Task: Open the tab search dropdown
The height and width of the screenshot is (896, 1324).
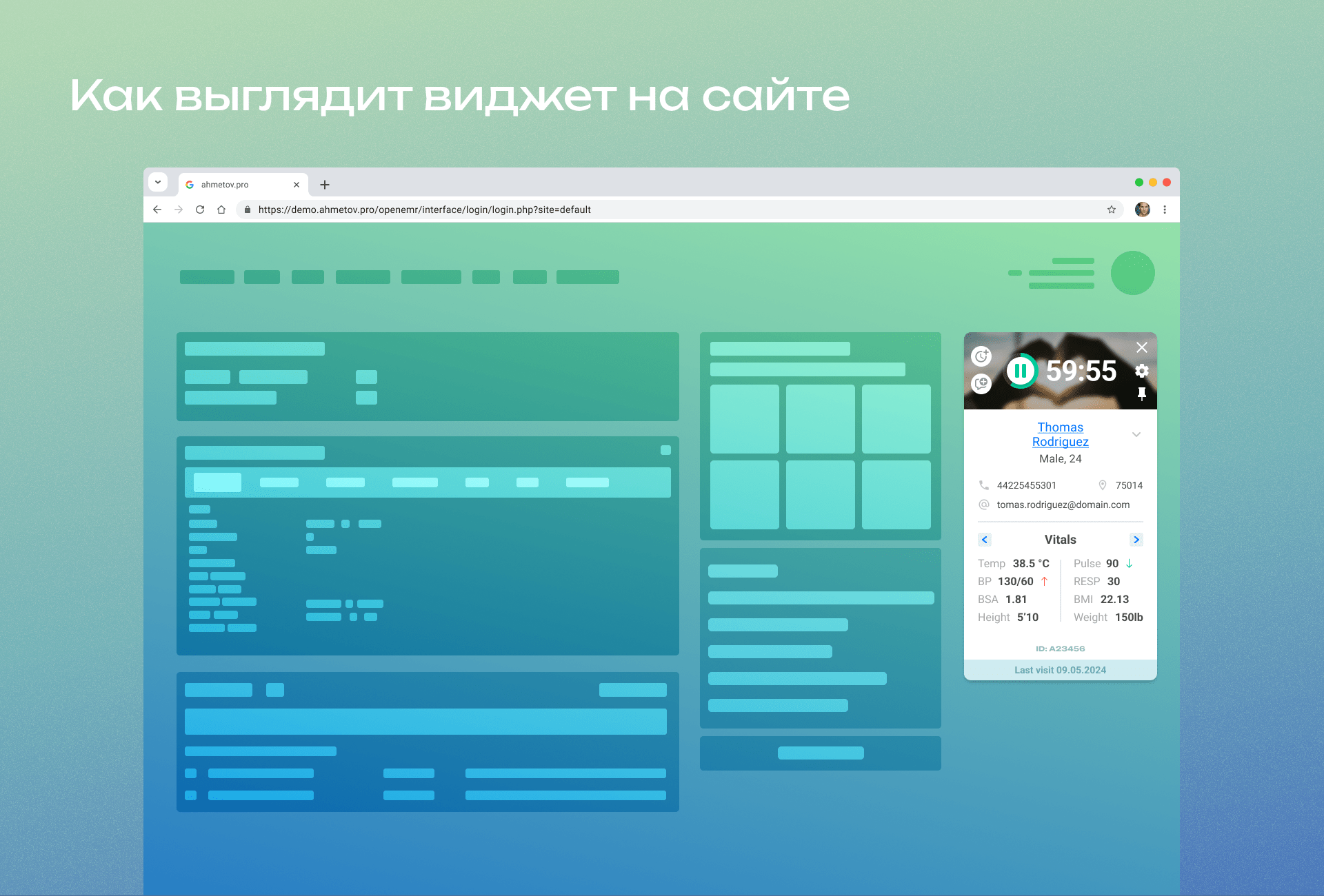Action: pos(158,182)
